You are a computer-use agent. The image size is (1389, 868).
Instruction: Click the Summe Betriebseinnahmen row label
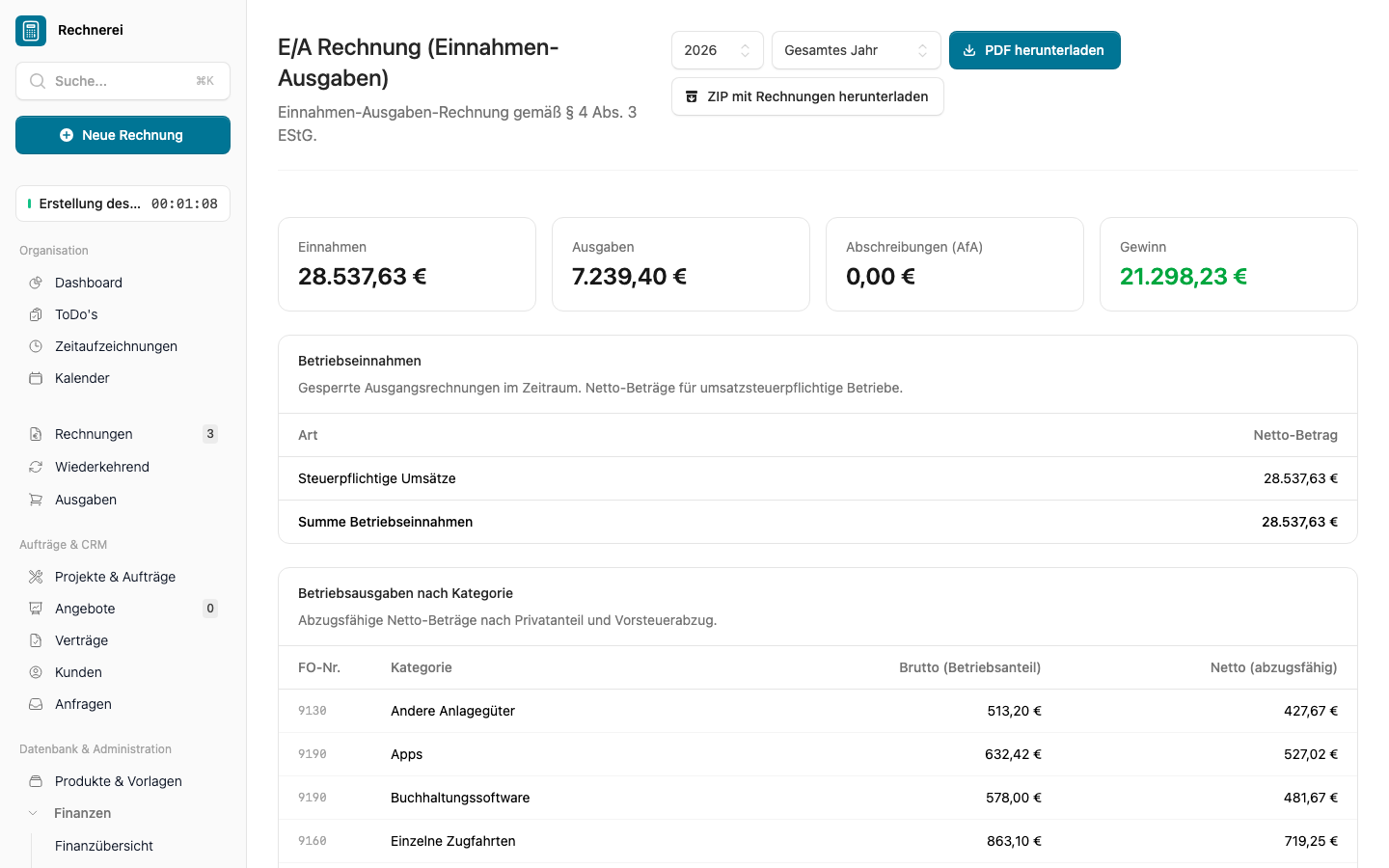click(x=386, y=522)
